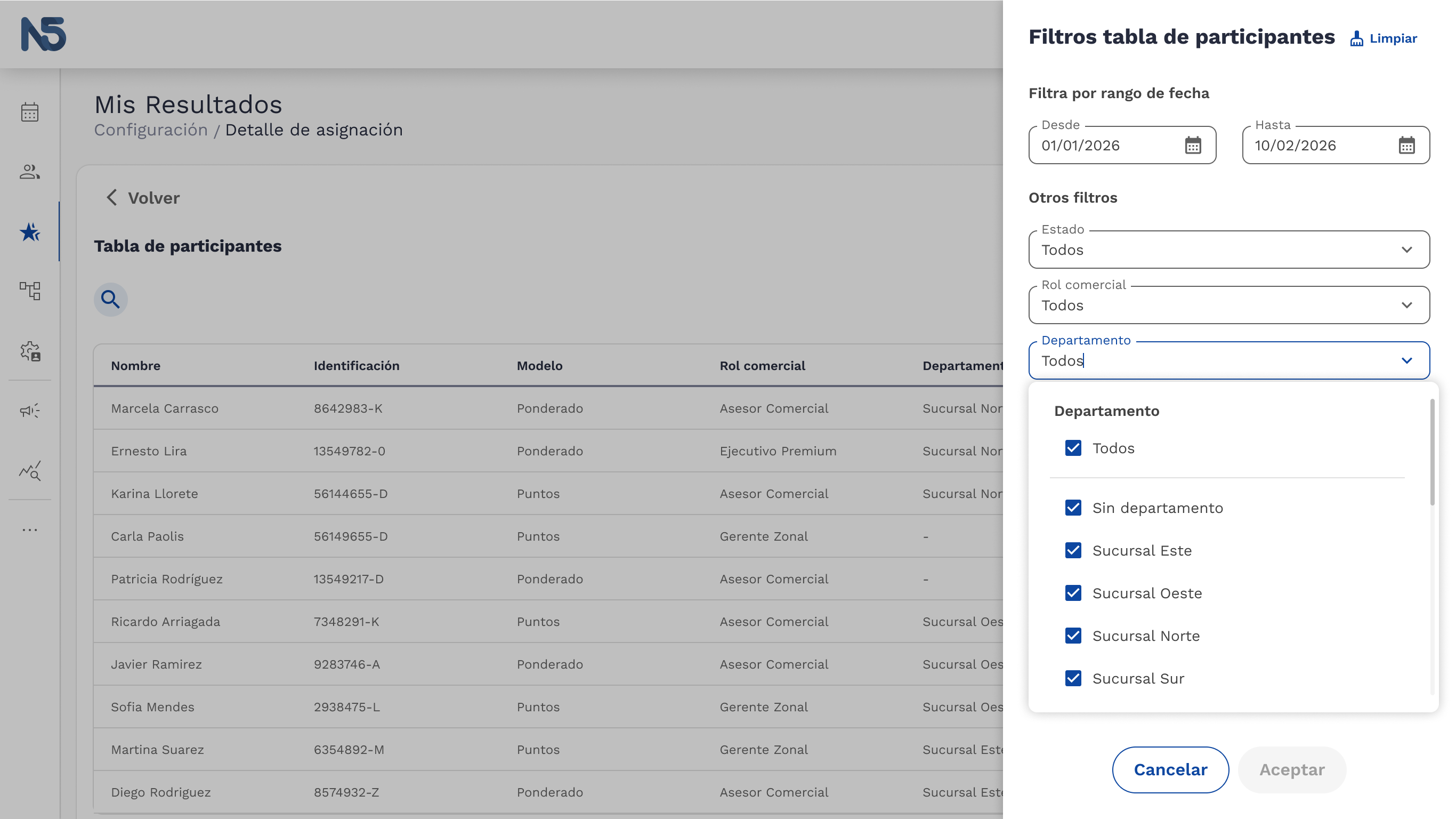1456x819 pixels.
Task: Open the gear with user settings icon
Action: pyautogui.click(x=30, y=351)
